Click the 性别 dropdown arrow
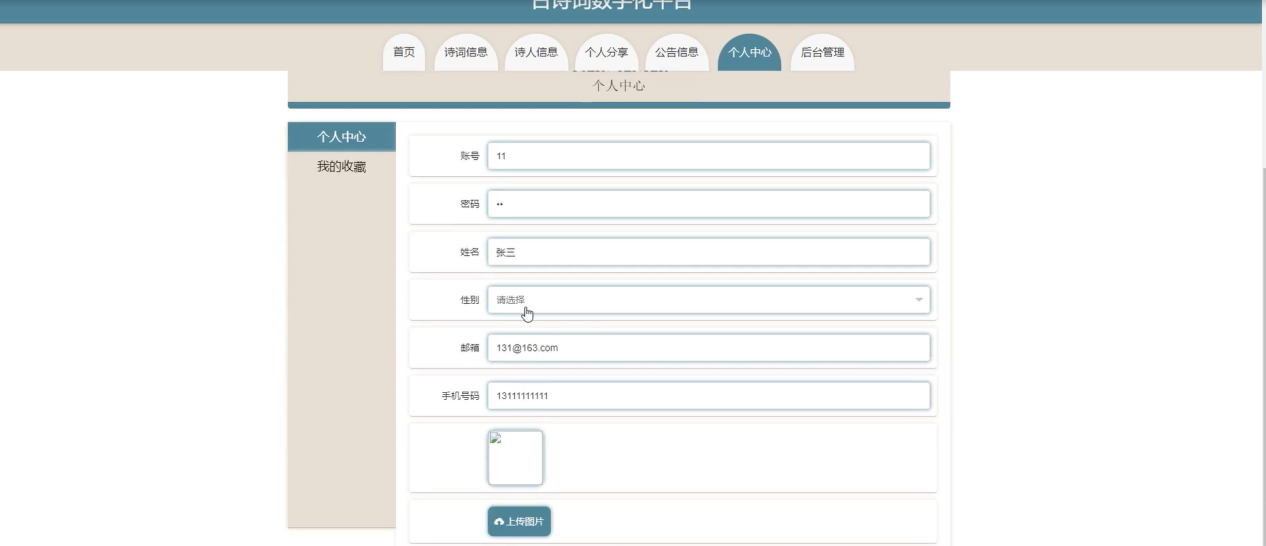 pos(918,300)
